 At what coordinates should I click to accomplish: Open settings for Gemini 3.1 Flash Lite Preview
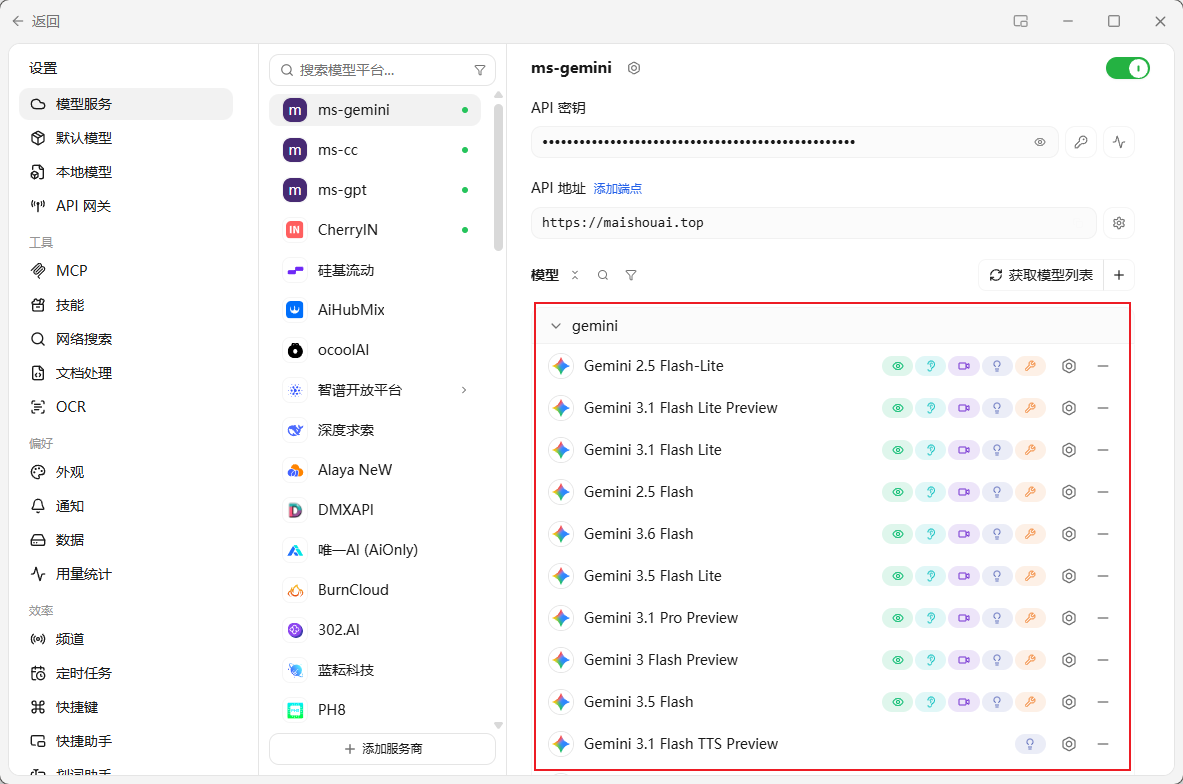1068,407
